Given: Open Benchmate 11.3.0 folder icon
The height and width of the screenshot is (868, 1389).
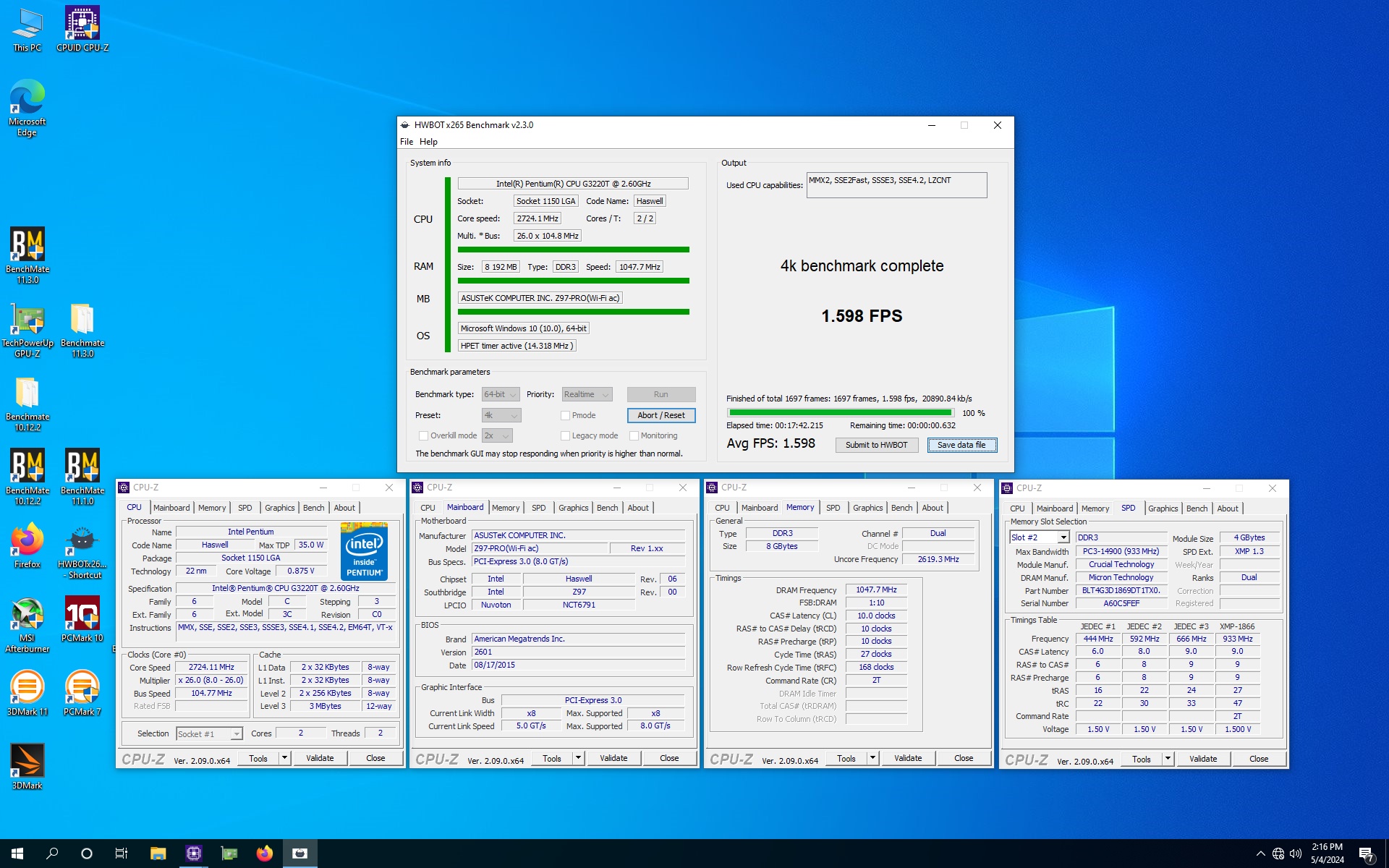Looking at the screenshot, I should point(82,329).
